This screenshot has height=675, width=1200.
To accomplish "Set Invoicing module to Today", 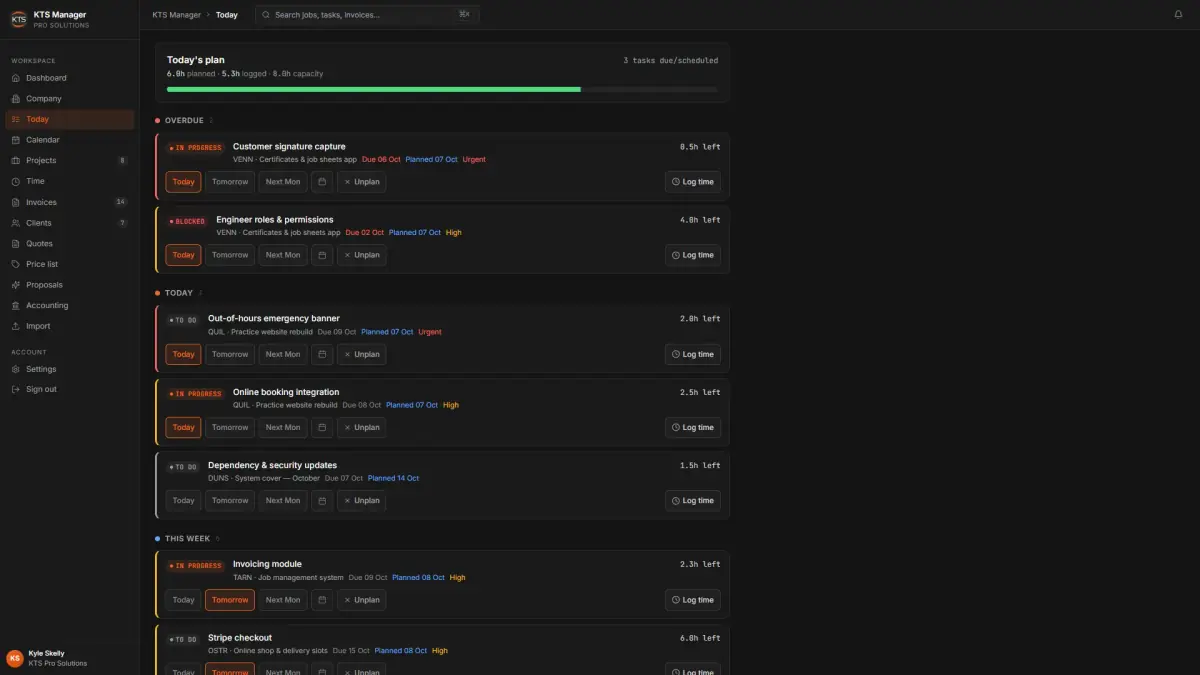I will (x=183, y=600).
